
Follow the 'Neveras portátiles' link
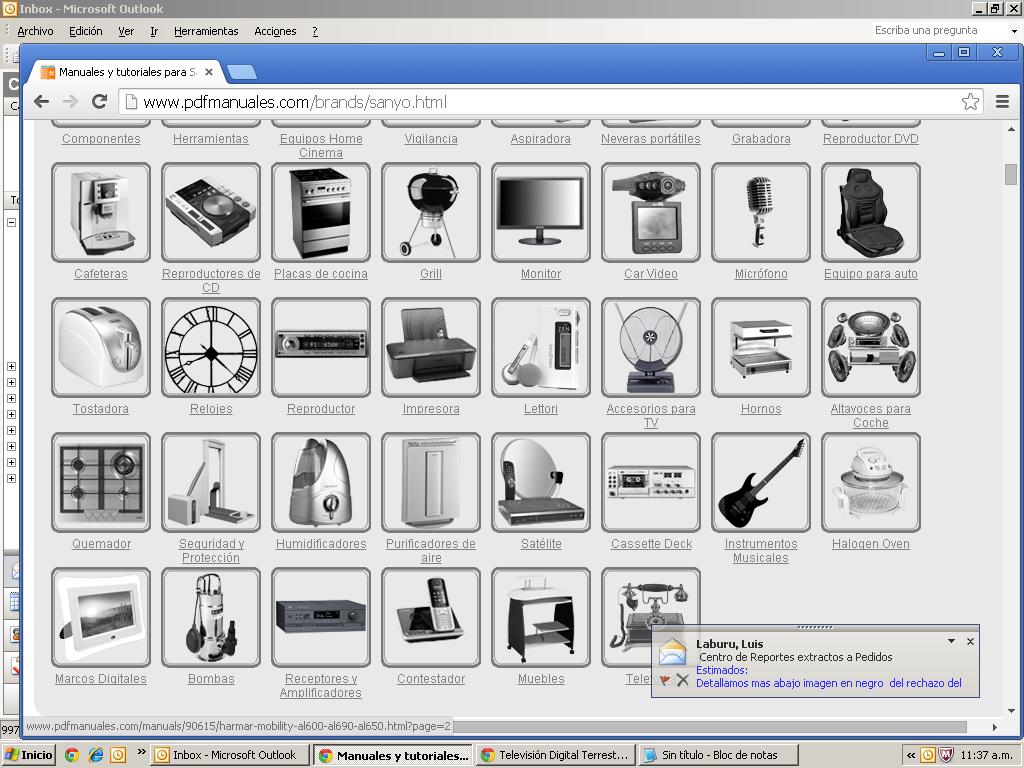coord(650,138)
